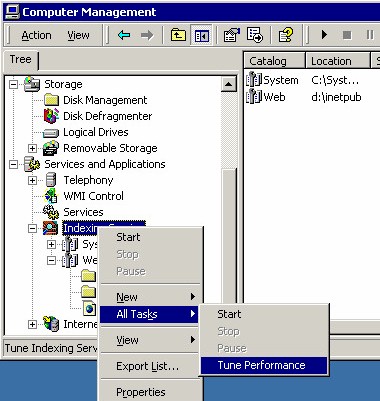Collapse the Indexing Service node
The image size is (380, 401).
[x=32, y=228]
